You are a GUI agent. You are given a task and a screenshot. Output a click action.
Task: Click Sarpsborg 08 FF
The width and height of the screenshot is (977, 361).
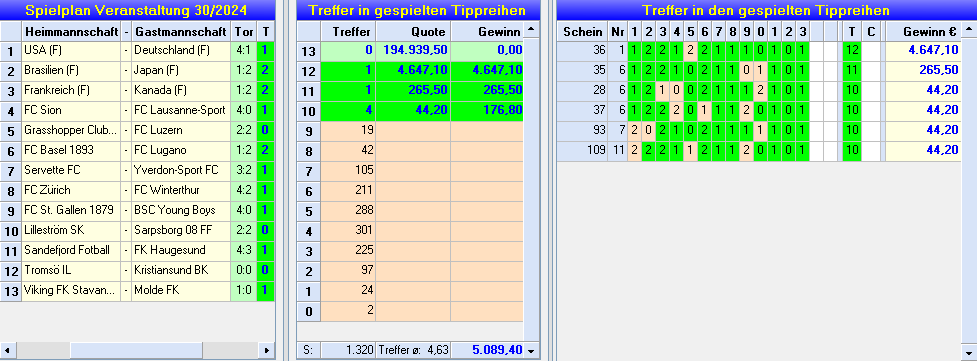(x=181, y=230)
